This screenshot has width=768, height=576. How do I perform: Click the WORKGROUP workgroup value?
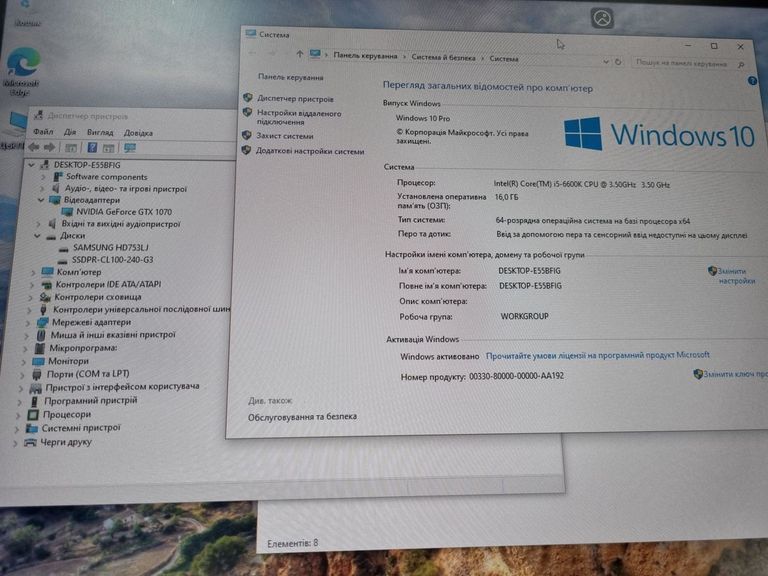pyautogui.click(x=525, y=316)
